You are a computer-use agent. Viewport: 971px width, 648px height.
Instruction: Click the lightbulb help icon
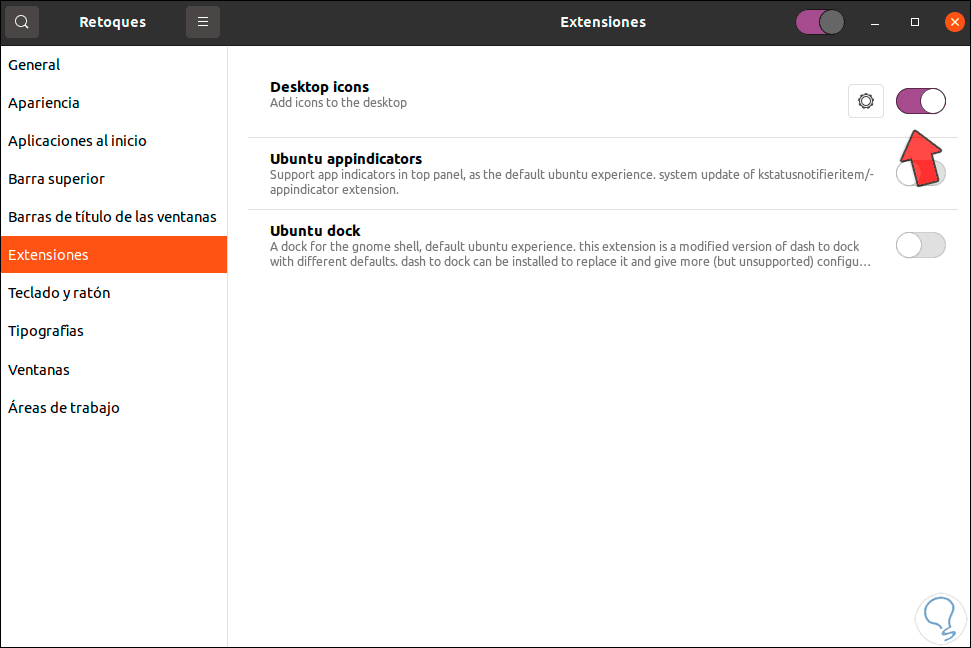click(939, 618)
